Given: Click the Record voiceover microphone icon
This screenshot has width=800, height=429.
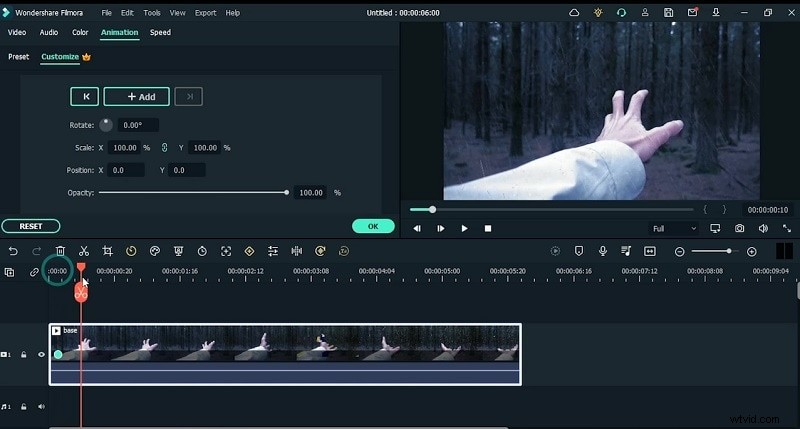Looking at the screenshot, I should (x=603, y=251).
